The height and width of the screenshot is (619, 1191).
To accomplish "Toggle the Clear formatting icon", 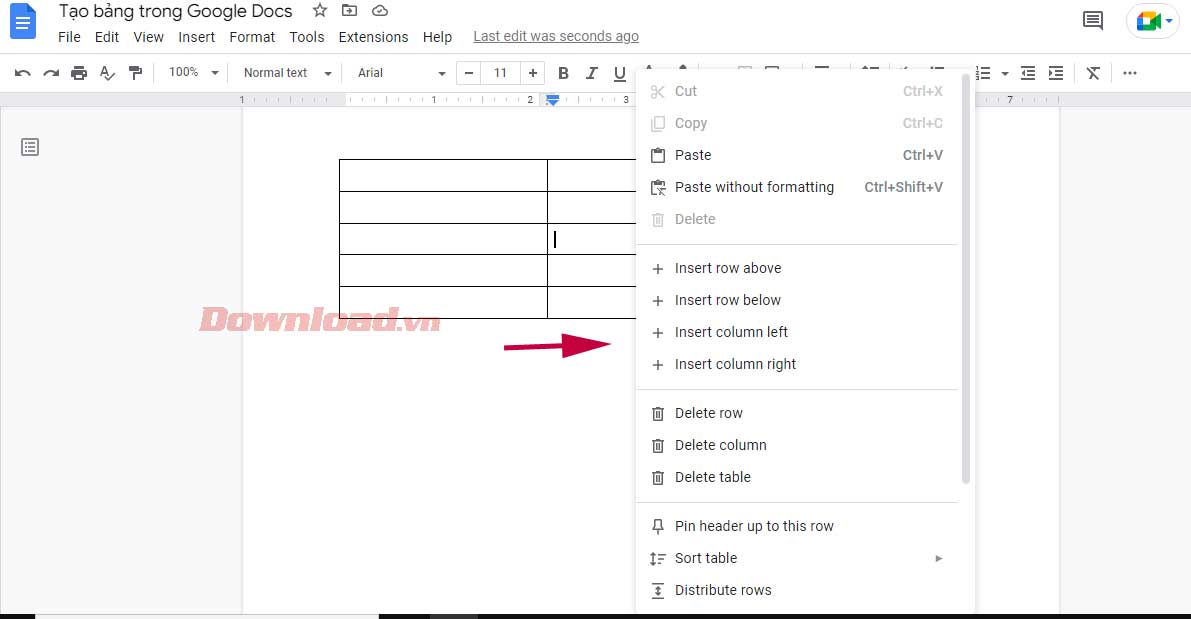I will click(1092, 72).
